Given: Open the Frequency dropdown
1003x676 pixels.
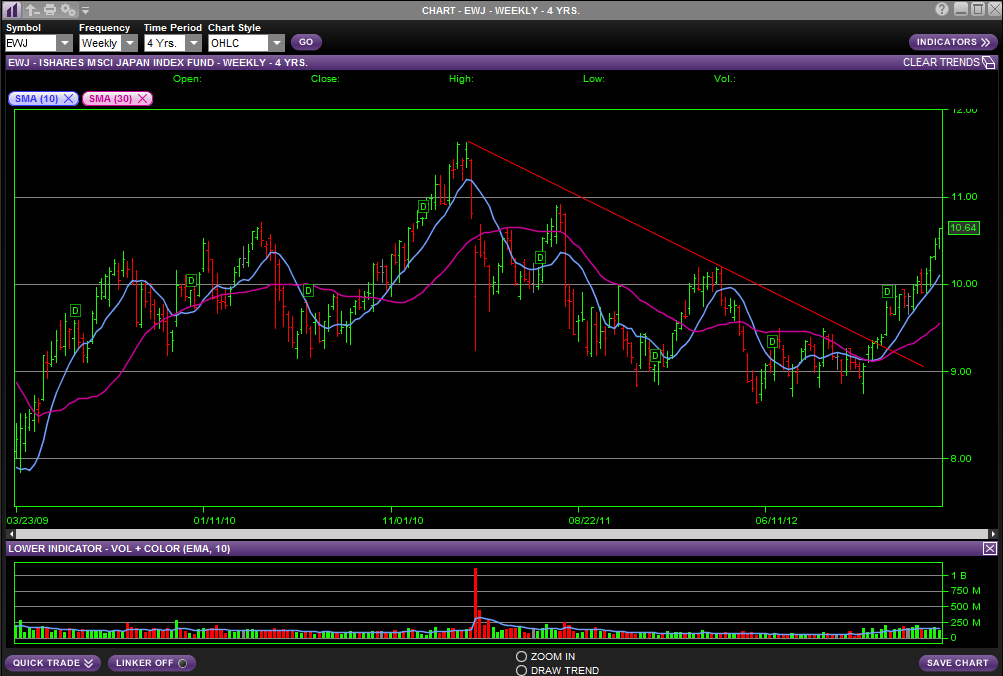Looking at the screenshot, I should point(129,43).
